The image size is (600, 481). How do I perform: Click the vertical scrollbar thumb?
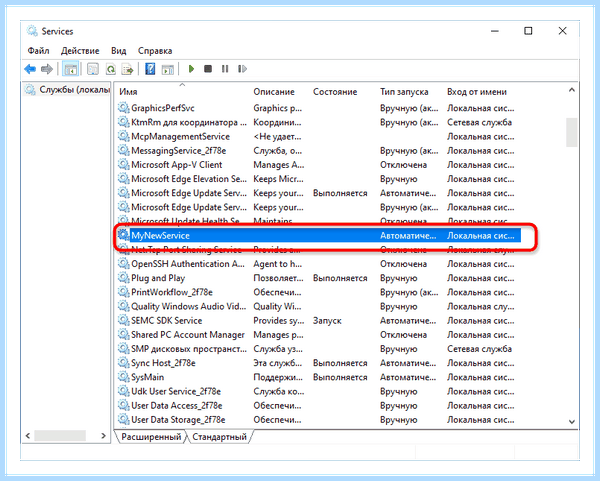pos(572,132)
